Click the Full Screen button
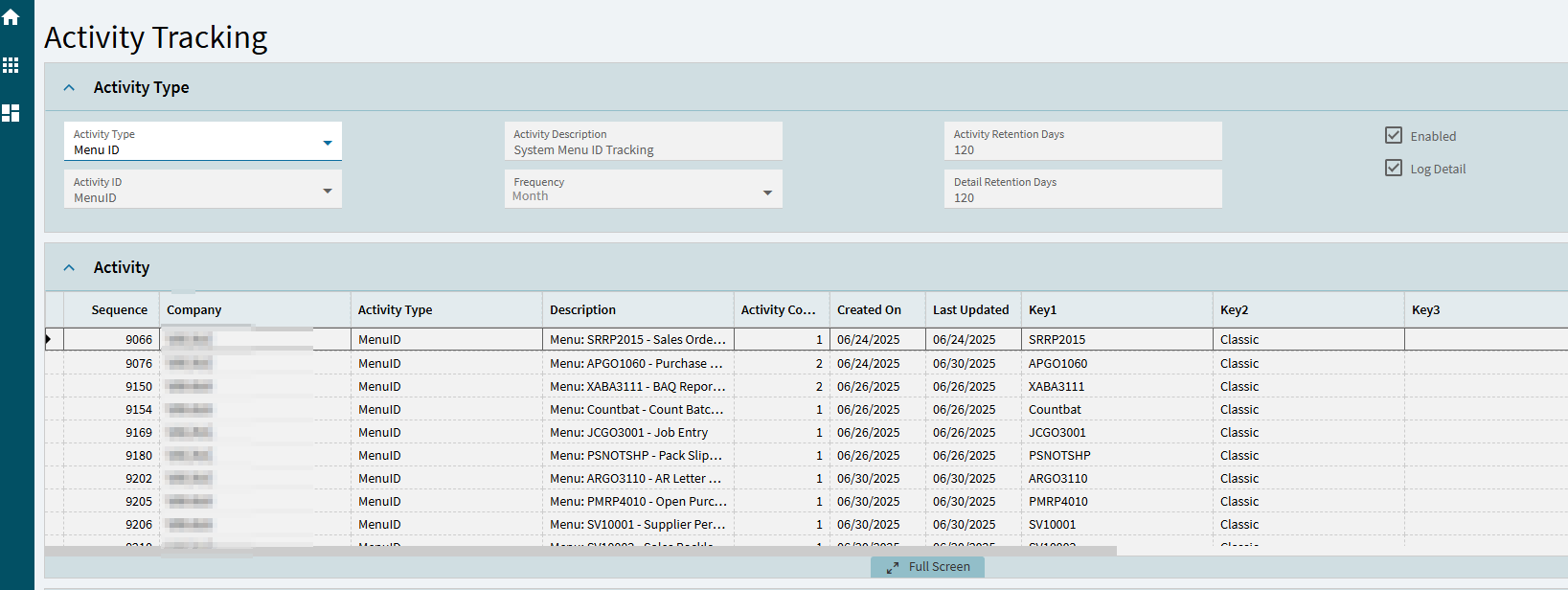The height and width of the screenshot is (590, 1568). click(938, 567)
